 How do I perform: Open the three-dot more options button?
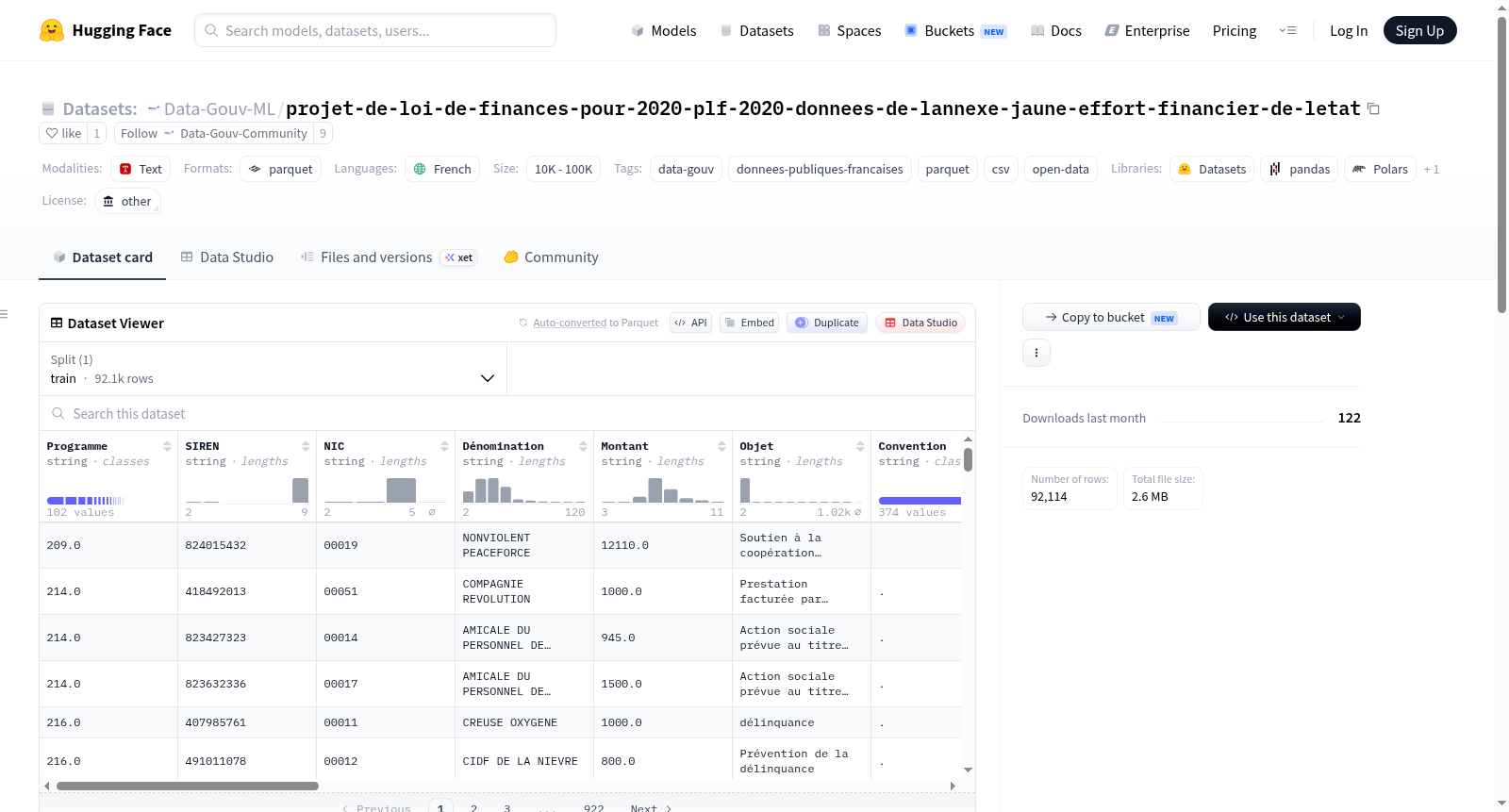(1036, 353)
